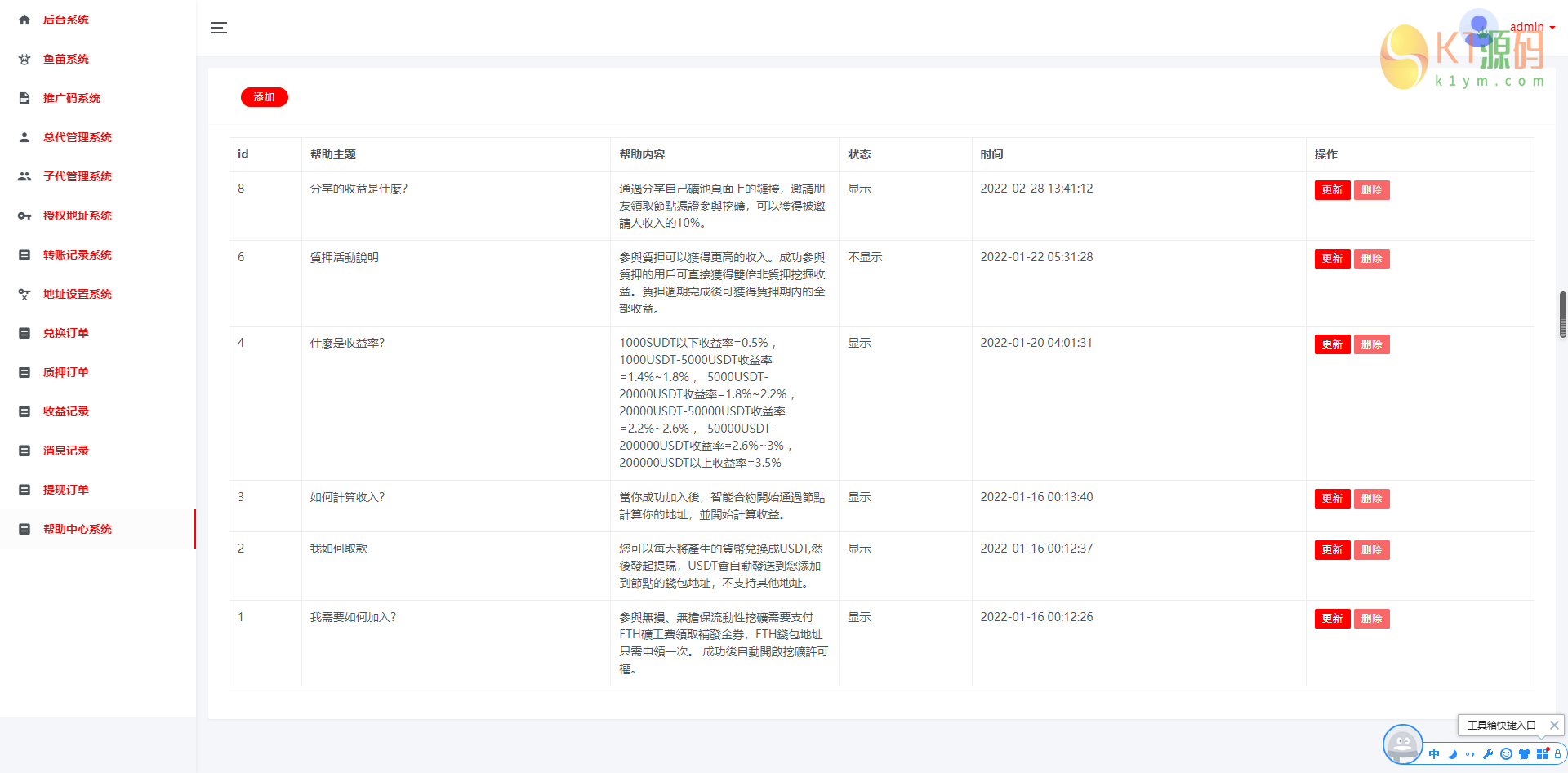
Task: Close the 工具箱快捷入口 tooltip
Action: pos(1554,725)
